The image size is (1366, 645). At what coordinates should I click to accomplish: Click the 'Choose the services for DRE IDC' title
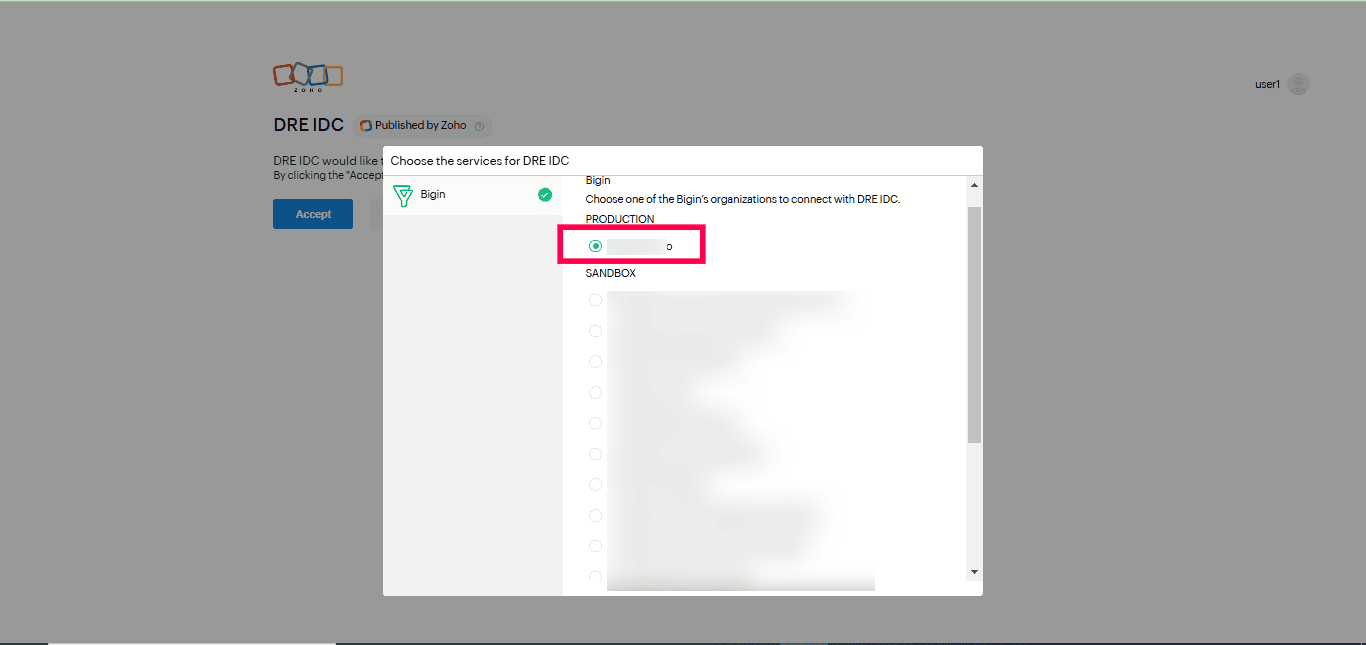pyautogui.click(x=480, y=160)
